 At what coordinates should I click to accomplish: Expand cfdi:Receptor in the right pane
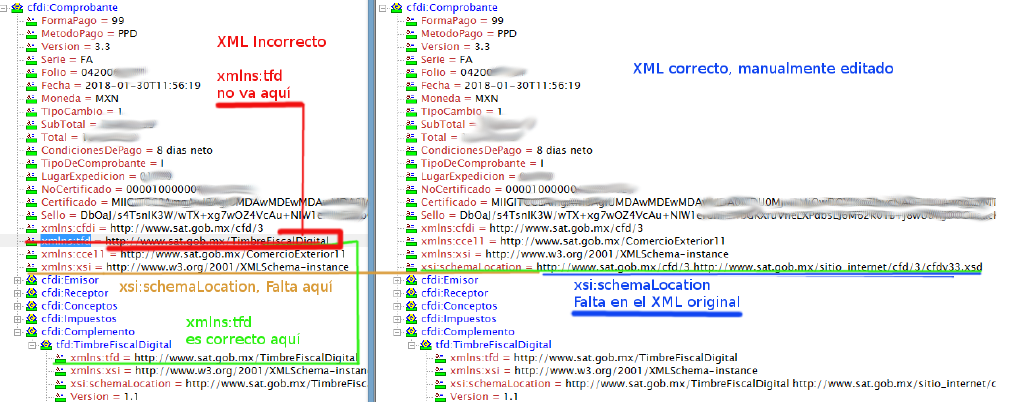pos(397,293)
